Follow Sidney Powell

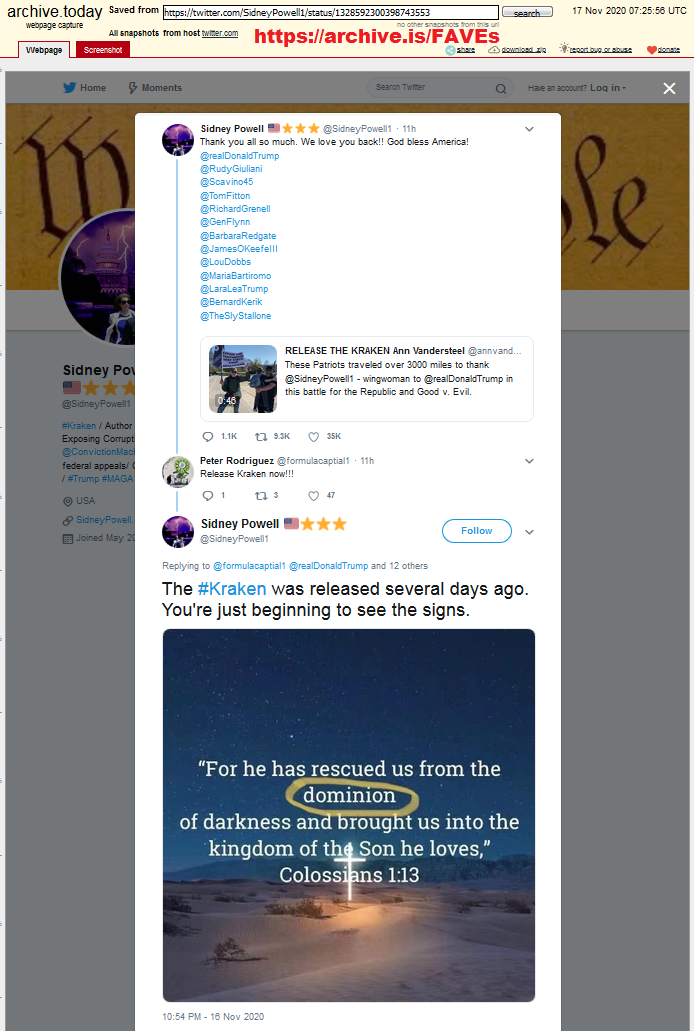pos(477,531)
